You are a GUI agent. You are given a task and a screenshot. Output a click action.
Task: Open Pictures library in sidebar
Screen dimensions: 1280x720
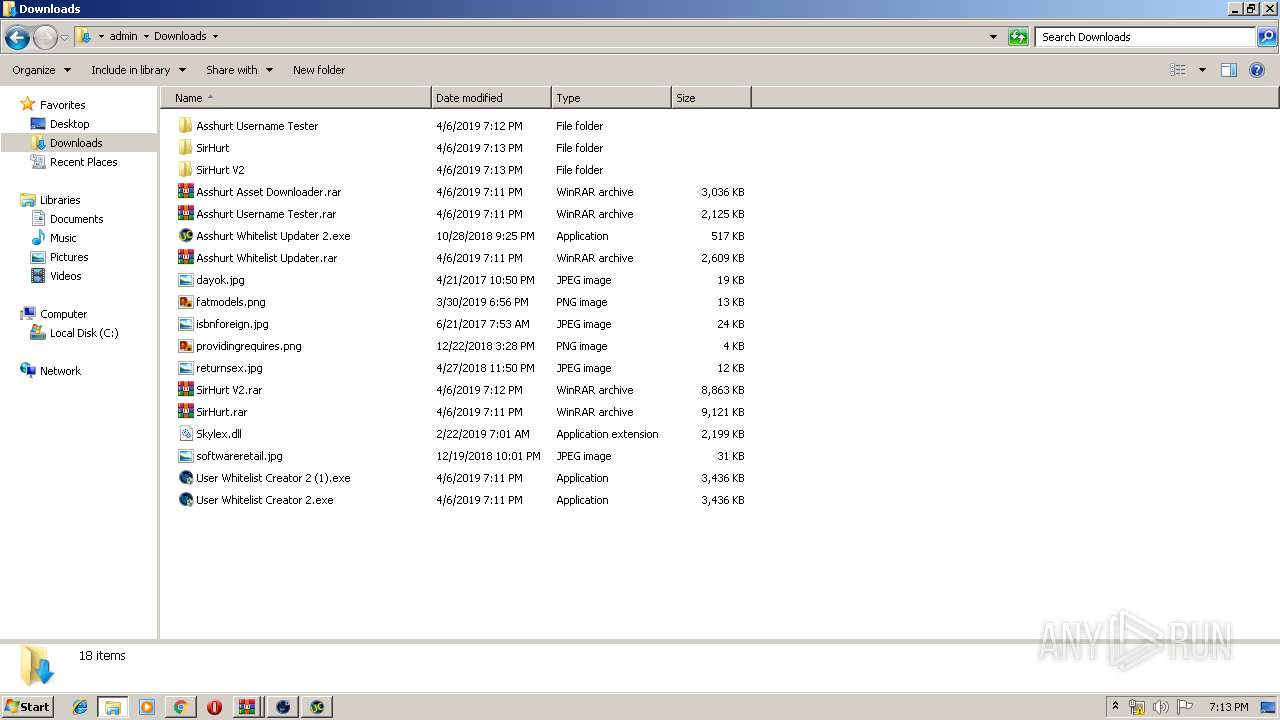[69, 257]
